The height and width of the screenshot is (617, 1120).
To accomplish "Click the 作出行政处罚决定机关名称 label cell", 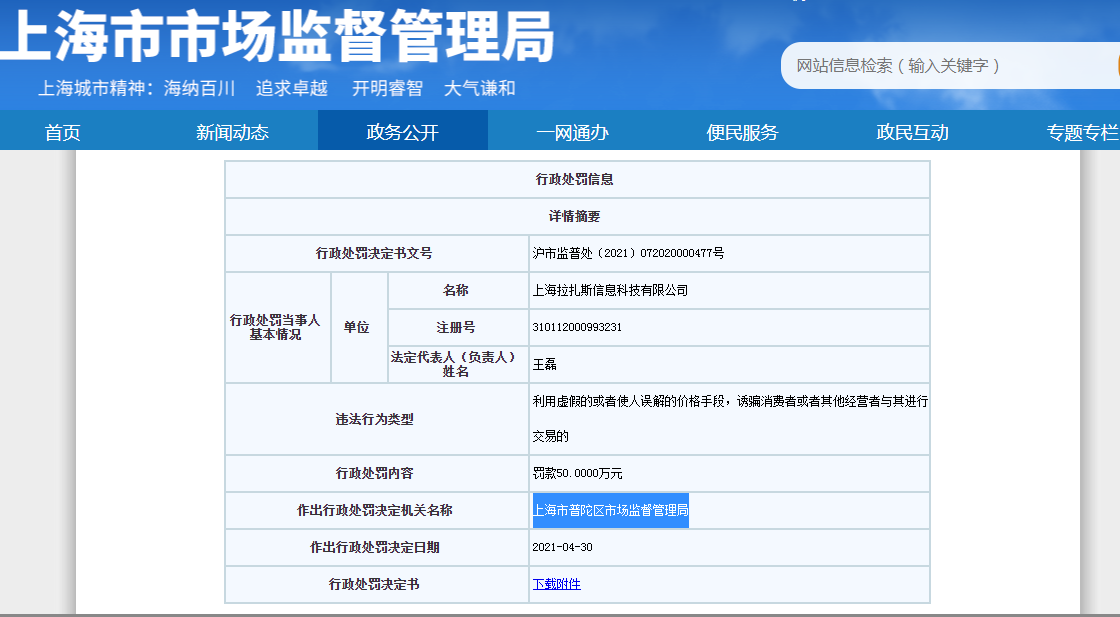I will click(x=377, y=511).
